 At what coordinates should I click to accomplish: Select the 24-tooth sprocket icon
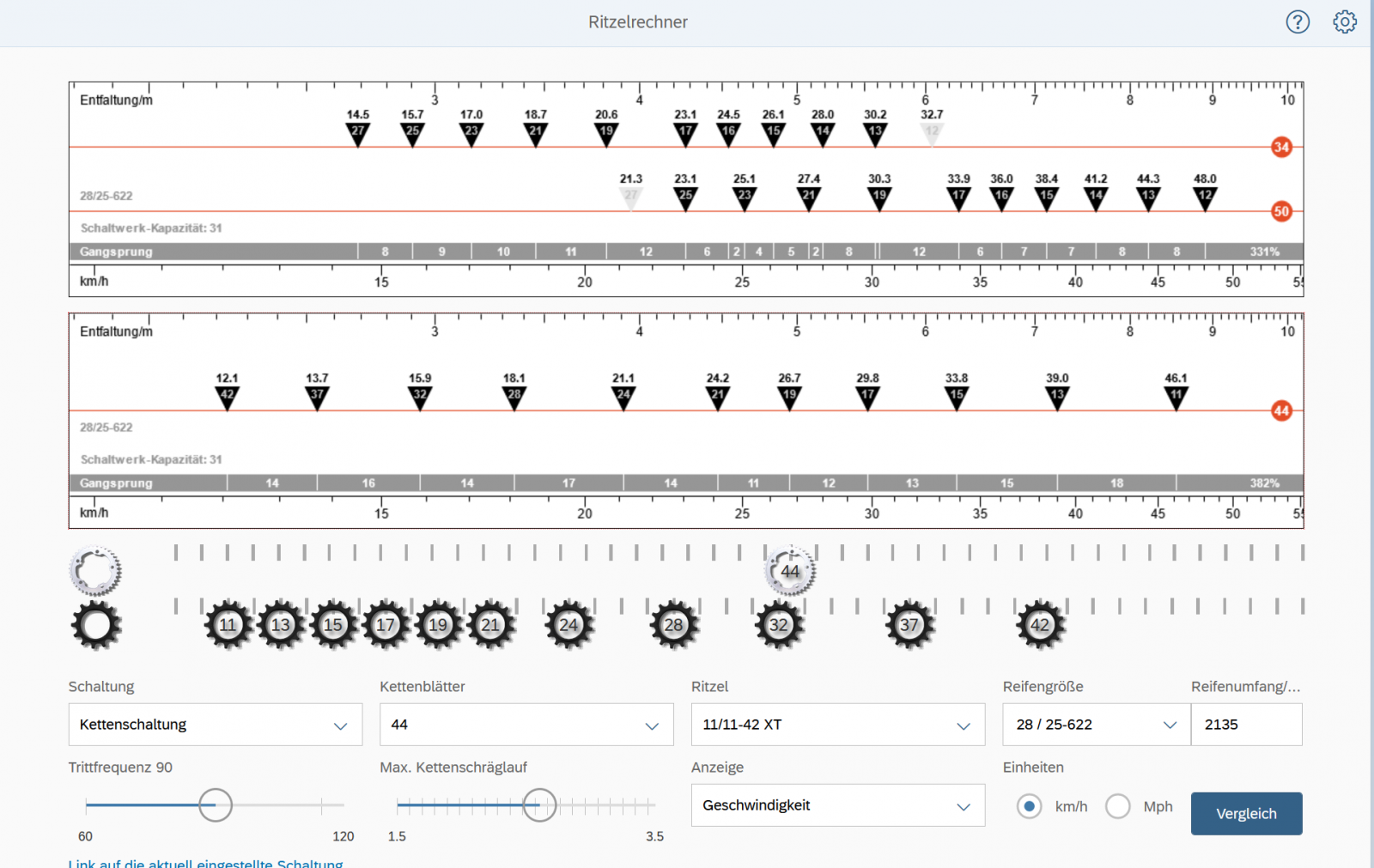click(x=568, y=625)
